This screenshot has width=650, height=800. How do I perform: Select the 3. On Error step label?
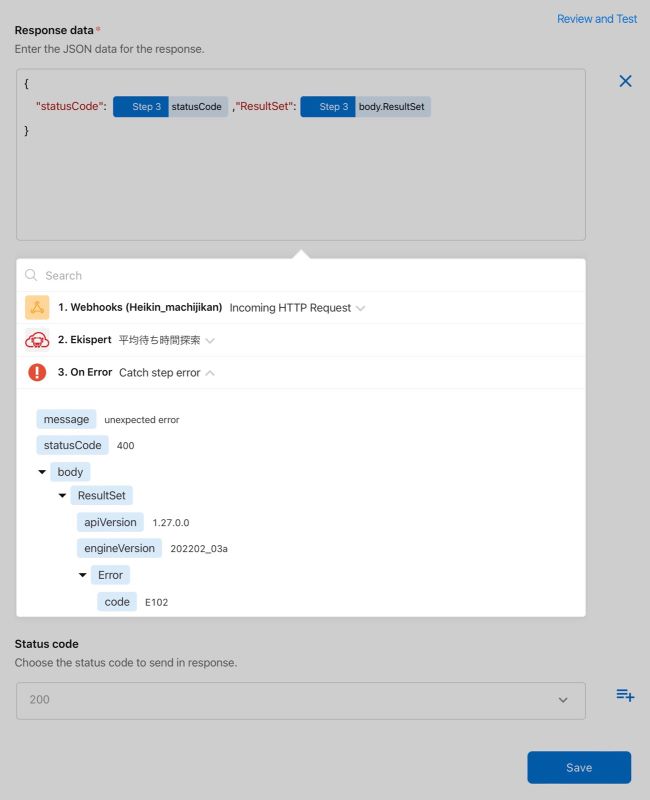click(x=85, y=372)
